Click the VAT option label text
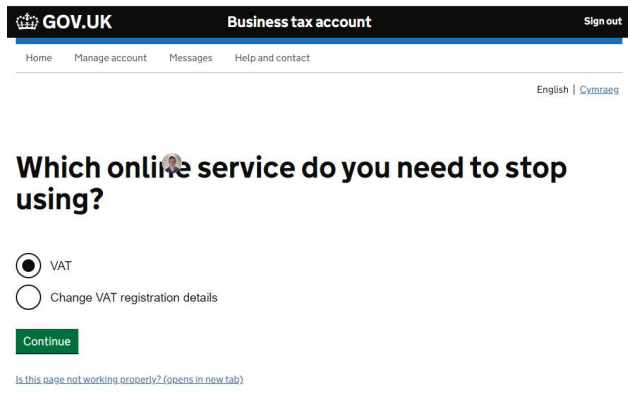Screen dimensions: 630x403 tap(61, 266)
